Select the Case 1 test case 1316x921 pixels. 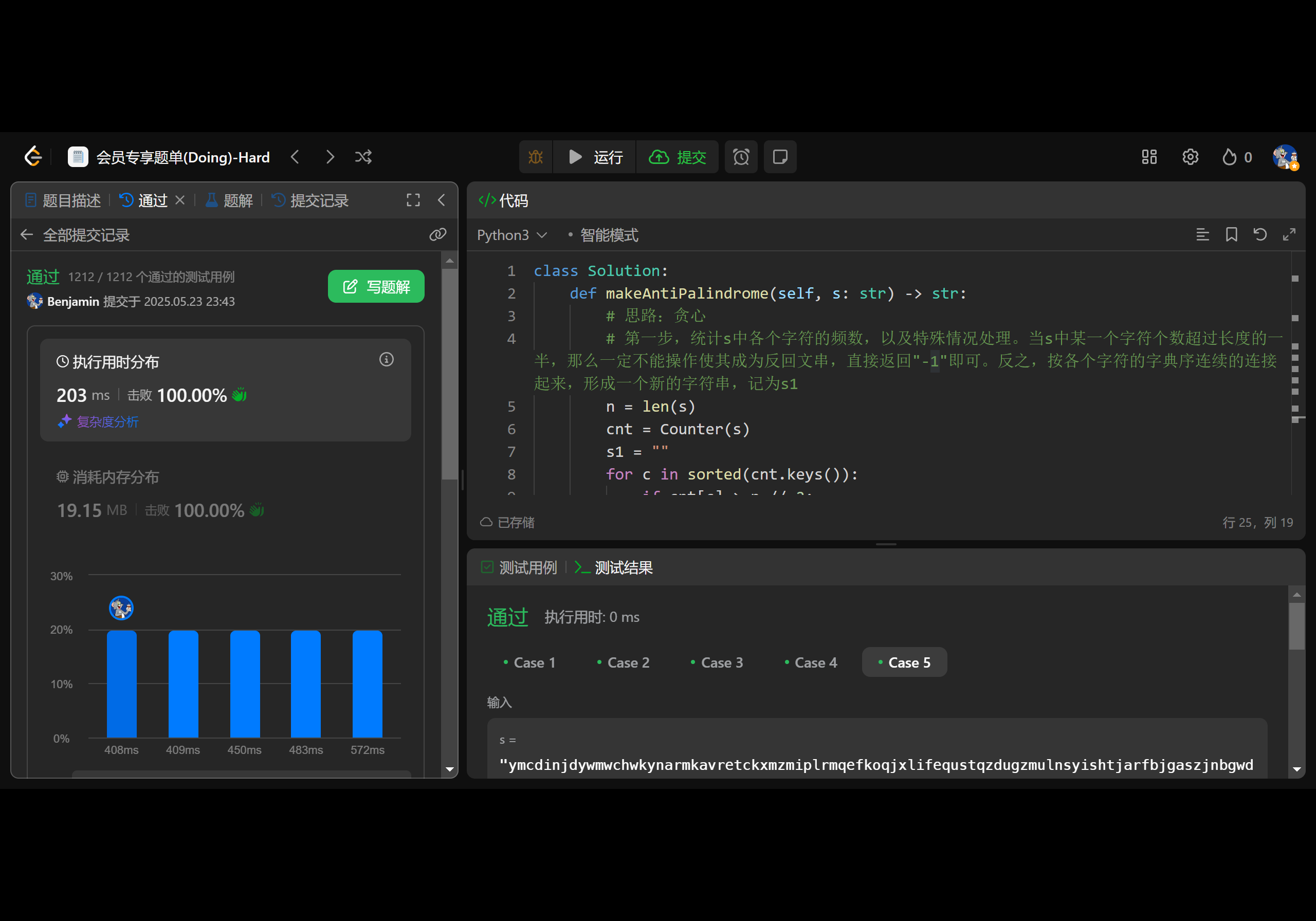(x=529, y=662)
